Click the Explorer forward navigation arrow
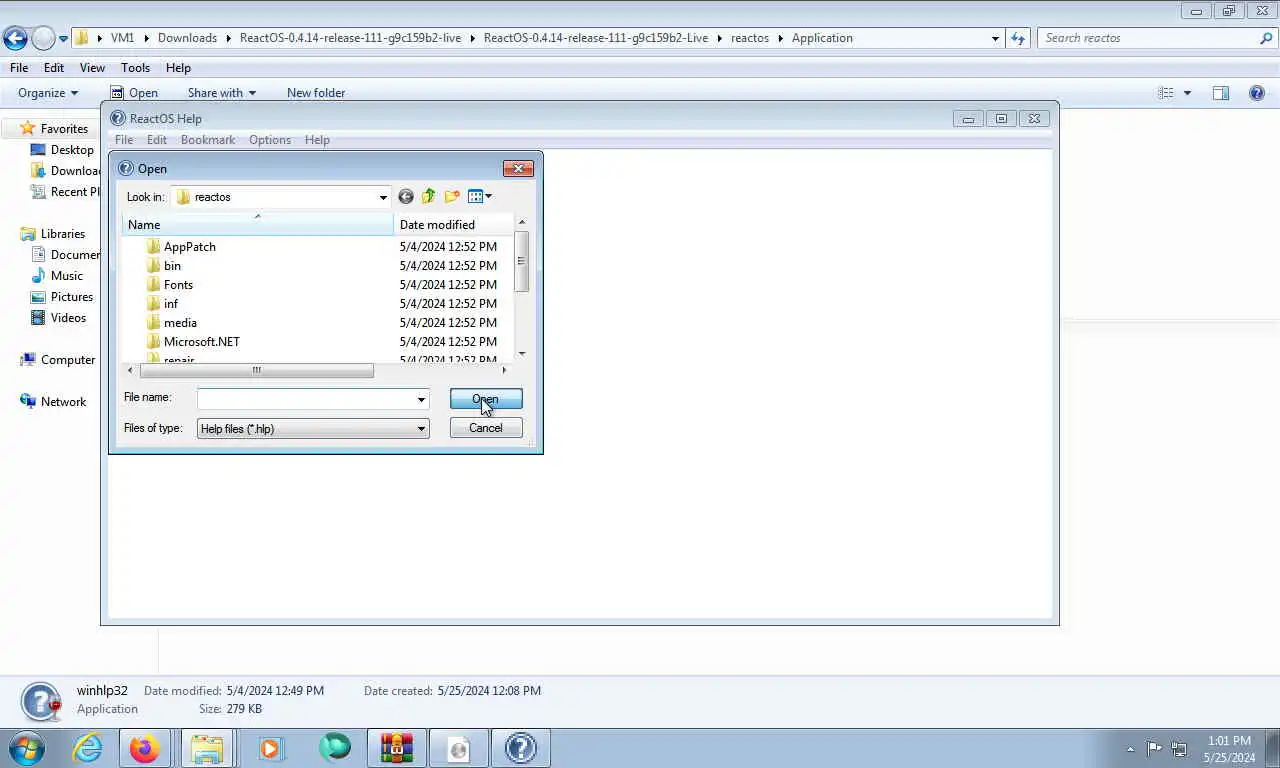 click(43, 39)
